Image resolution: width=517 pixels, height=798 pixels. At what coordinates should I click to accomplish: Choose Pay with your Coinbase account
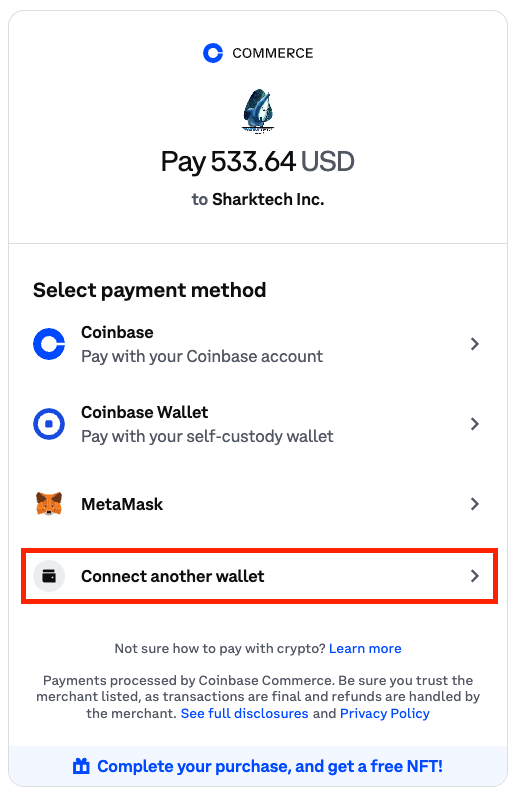coord(202,356)
